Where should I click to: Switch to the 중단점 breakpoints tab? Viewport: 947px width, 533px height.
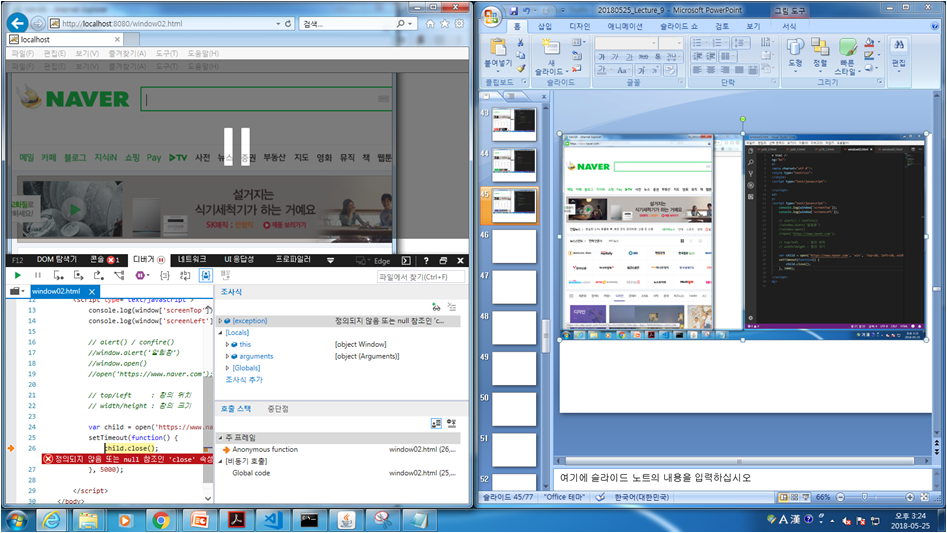278,409
